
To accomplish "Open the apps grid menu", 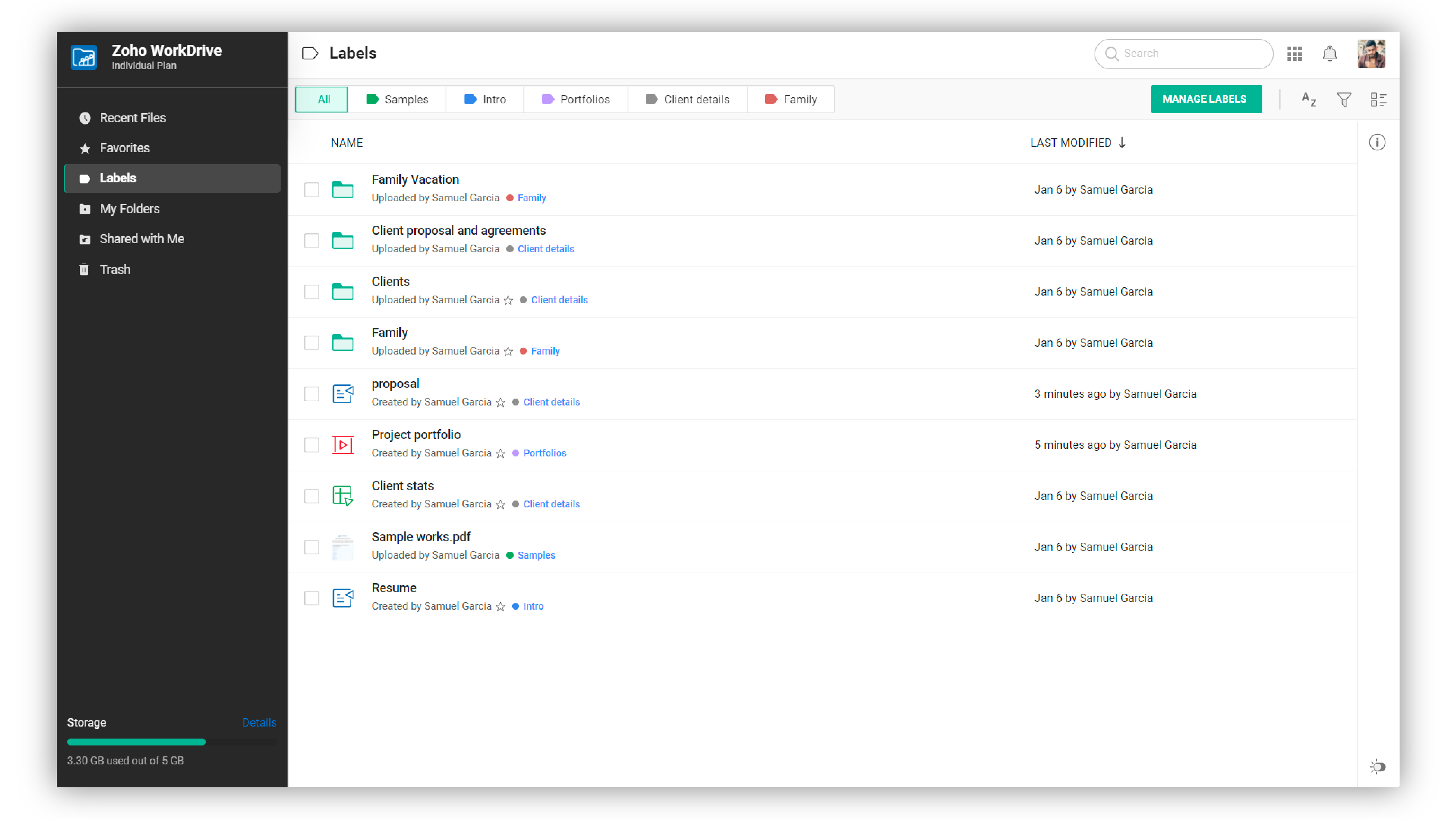I will (1294, 54).
